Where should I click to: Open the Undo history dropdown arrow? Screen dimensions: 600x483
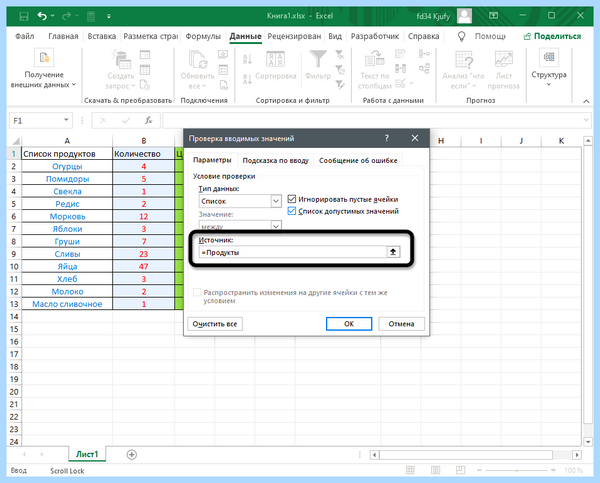pos(53,16)
